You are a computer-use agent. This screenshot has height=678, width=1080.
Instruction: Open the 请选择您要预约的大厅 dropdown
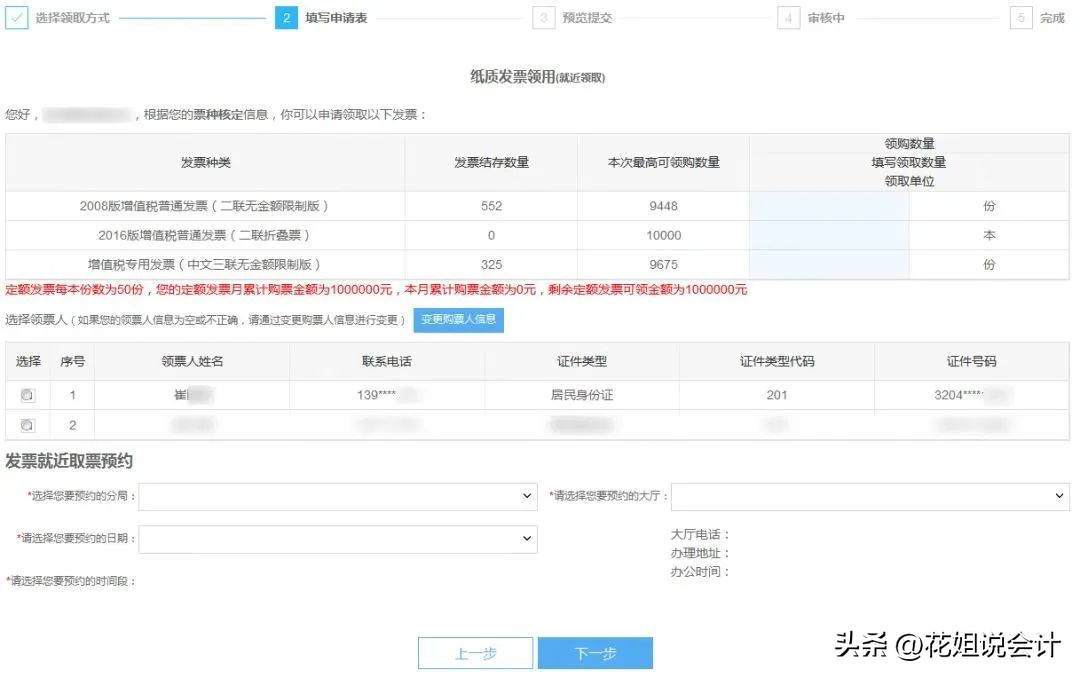point(870,495)
